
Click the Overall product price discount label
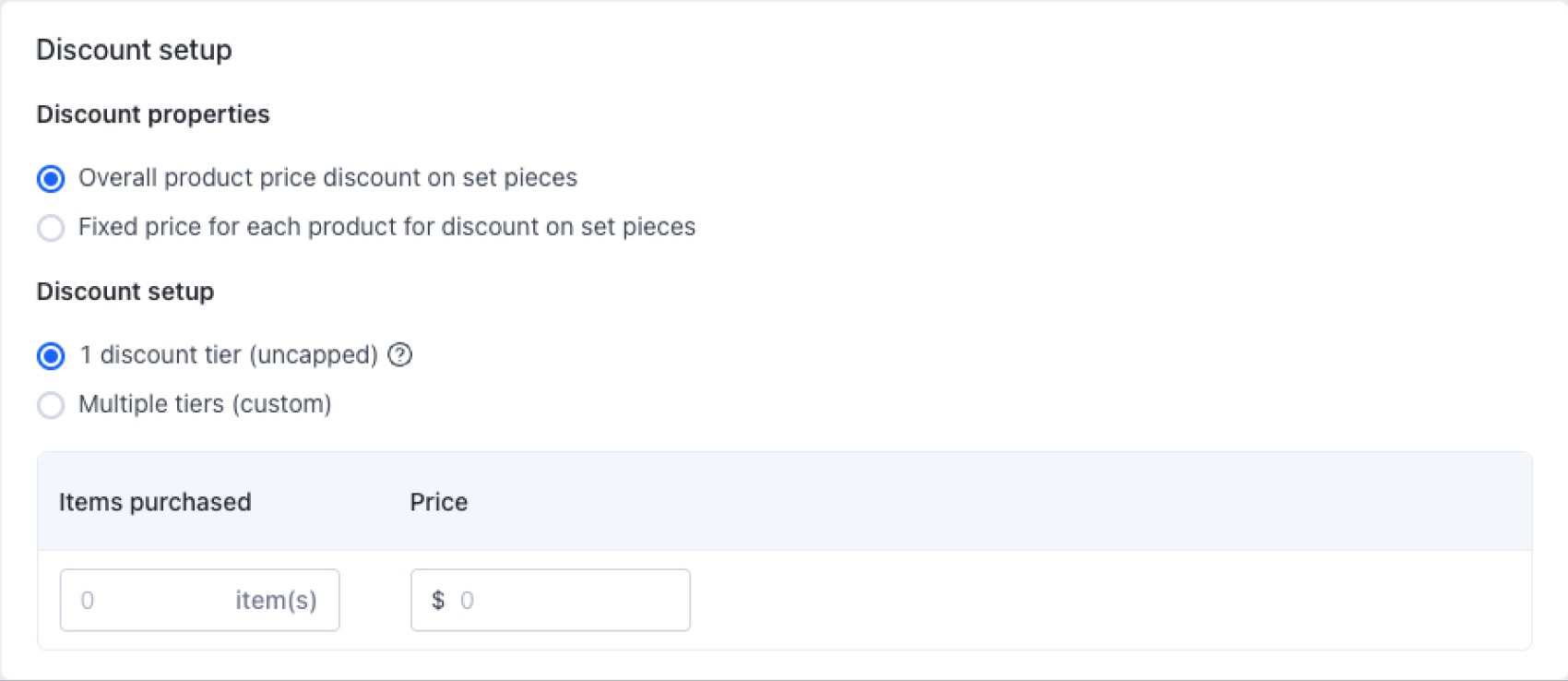328,178
